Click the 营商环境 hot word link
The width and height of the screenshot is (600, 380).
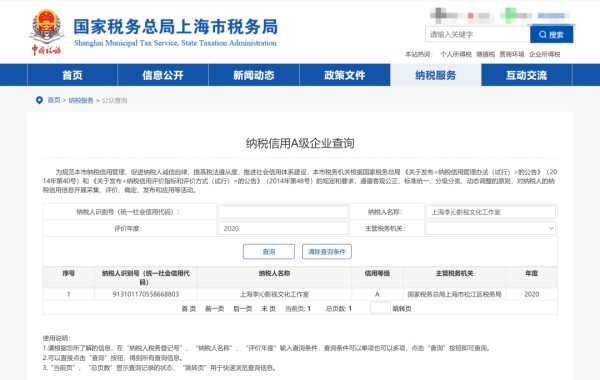coord(512,54)
